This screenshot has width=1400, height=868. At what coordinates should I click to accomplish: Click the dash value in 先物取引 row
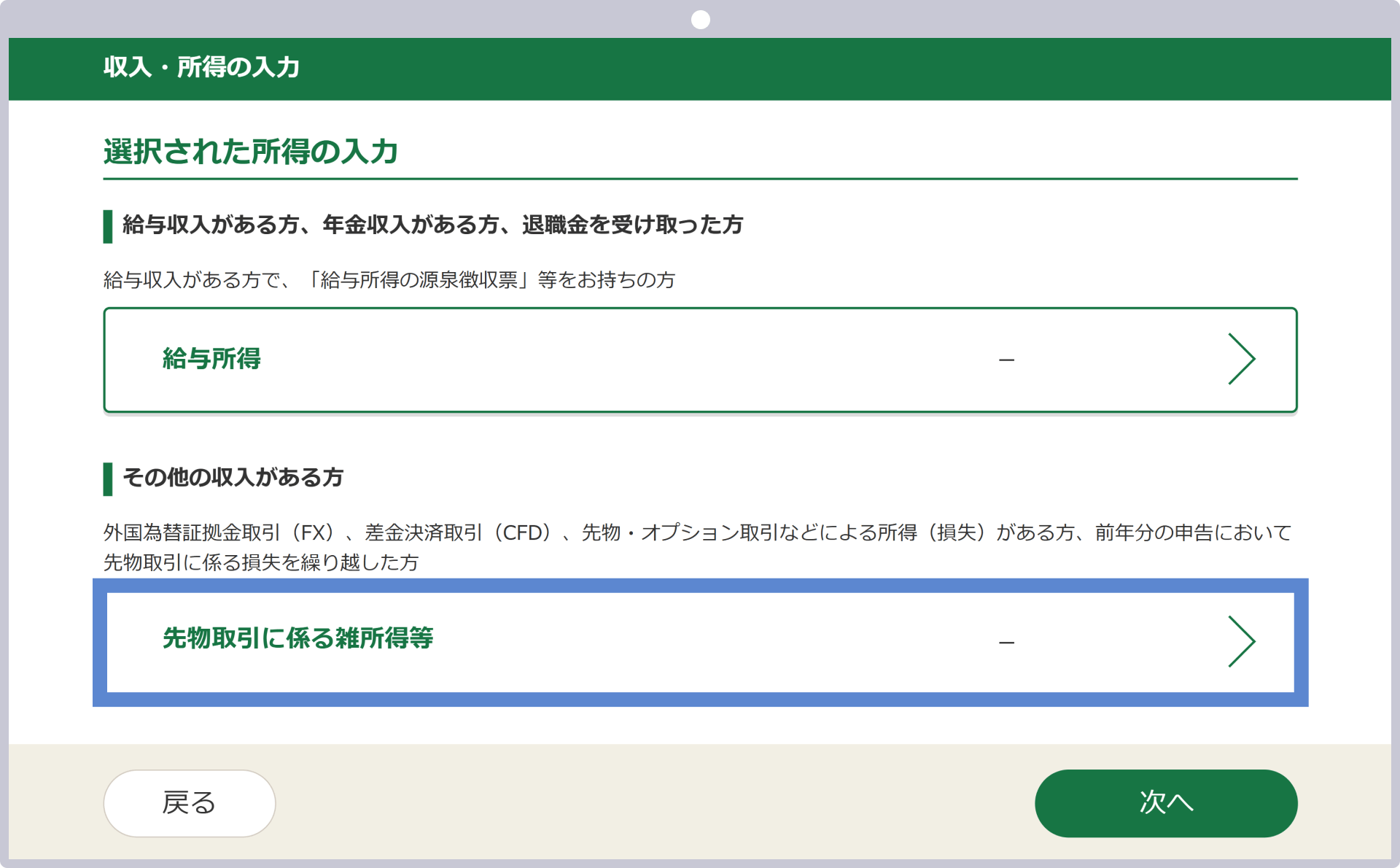click(1006, 642)
